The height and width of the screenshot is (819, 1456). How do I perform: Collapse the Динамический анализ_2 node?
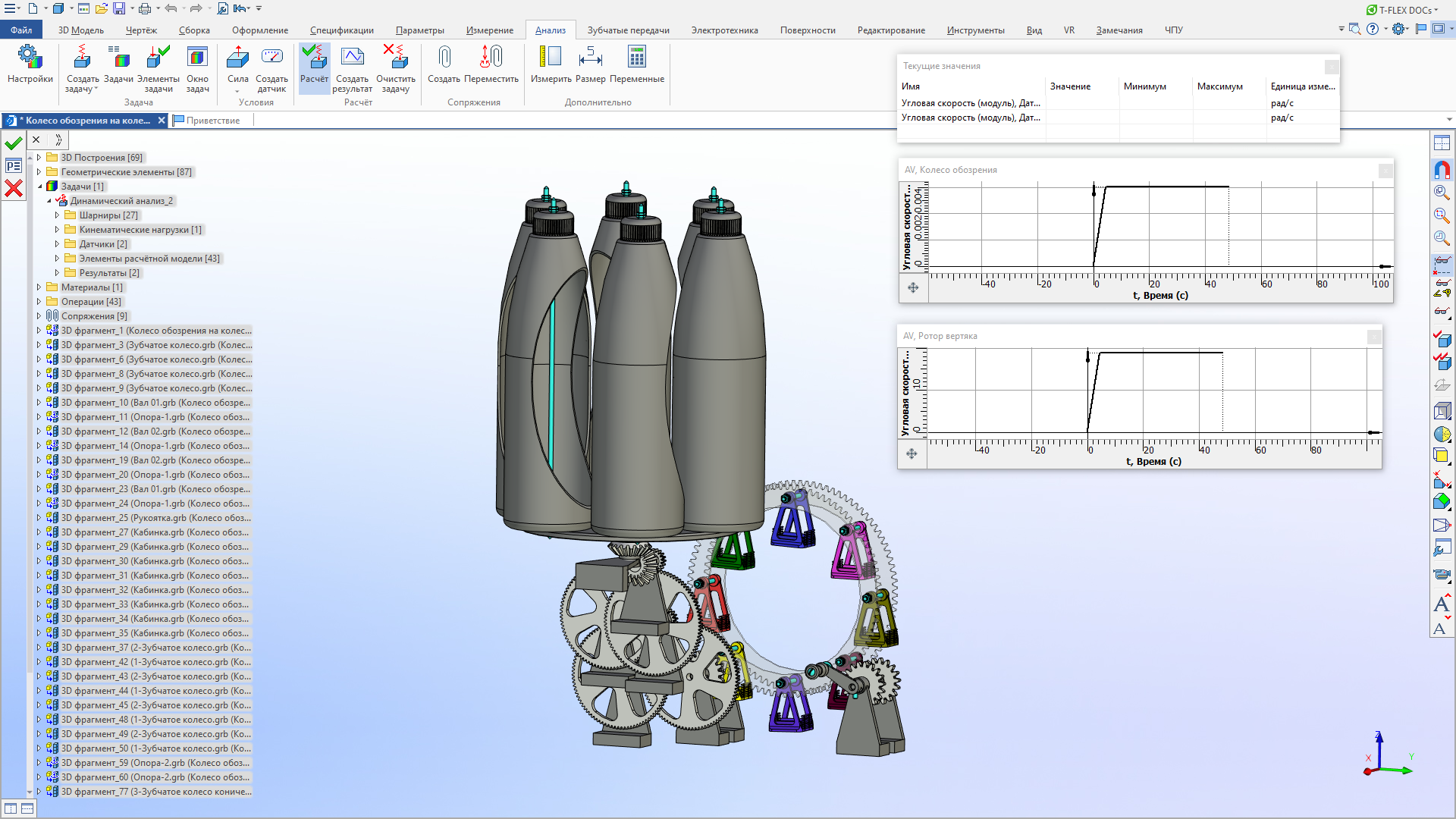tap(49, 201)
